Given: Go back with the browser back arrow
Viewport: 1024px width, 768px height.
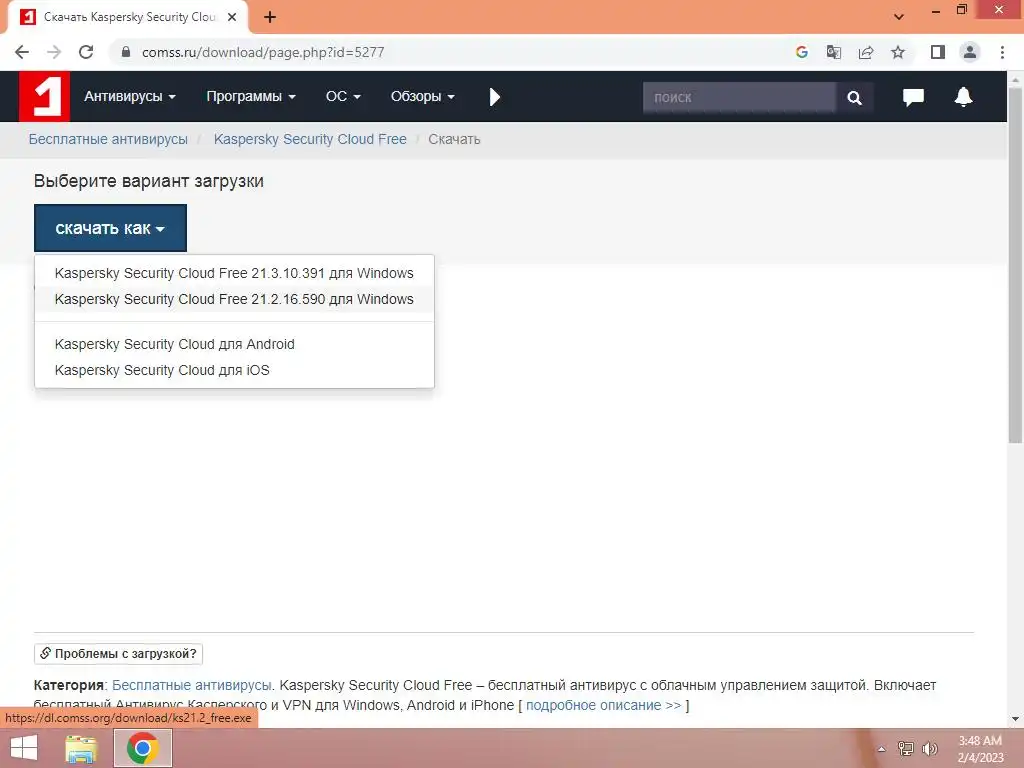Looking at the screenshot, I should [x=22, y=52].
